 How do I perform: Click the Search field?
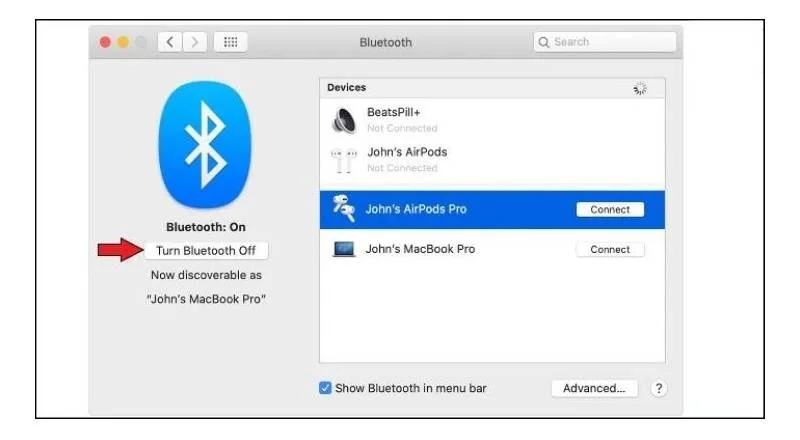tap(605, 42)
